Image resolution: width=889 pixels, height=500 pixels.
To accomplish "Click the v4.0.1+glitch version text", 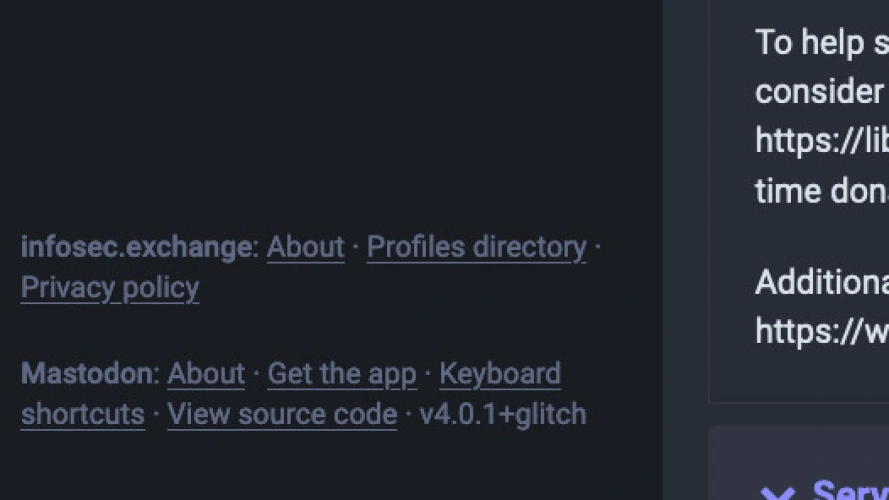I will coord(503,414).
